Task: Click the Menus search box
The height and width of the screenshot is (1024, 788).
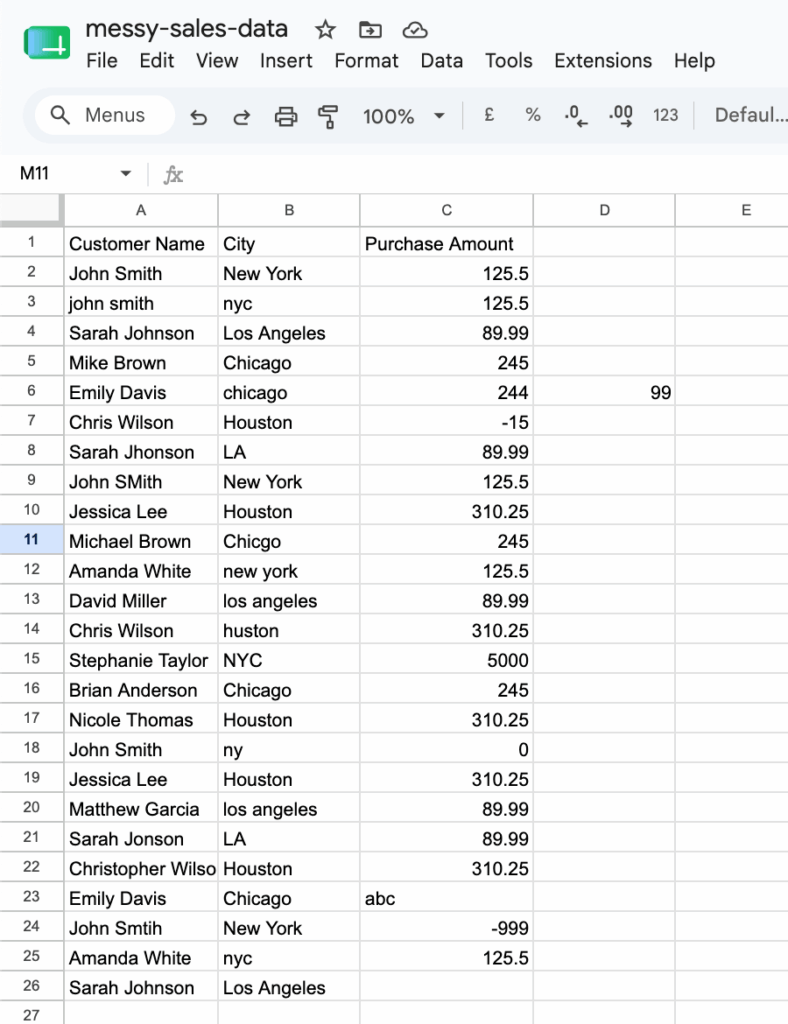Action: [x=105, y=116]
